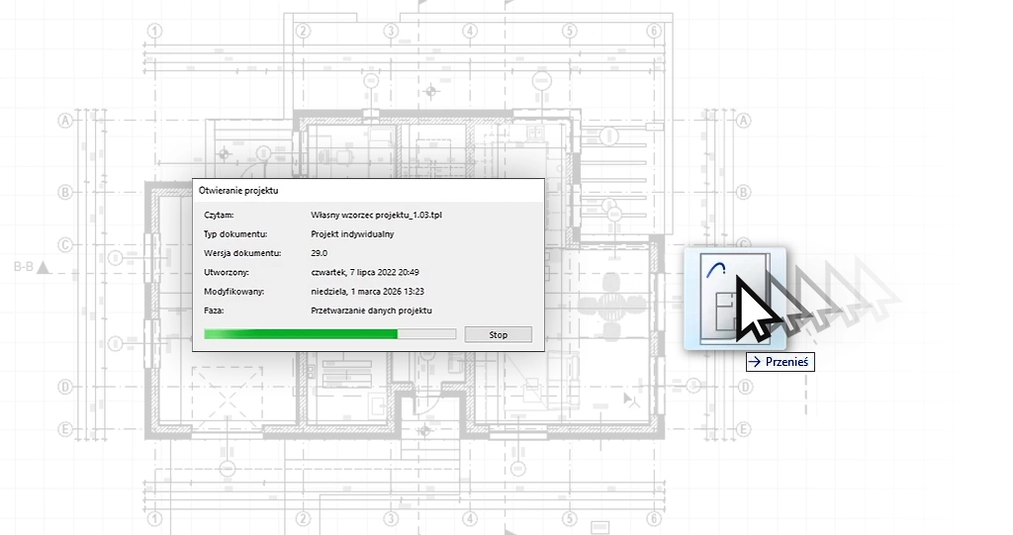Click the arrow in the Przenieś tooltip
The width and height of the screenshot is (1013, 535).
click(755, 362)
